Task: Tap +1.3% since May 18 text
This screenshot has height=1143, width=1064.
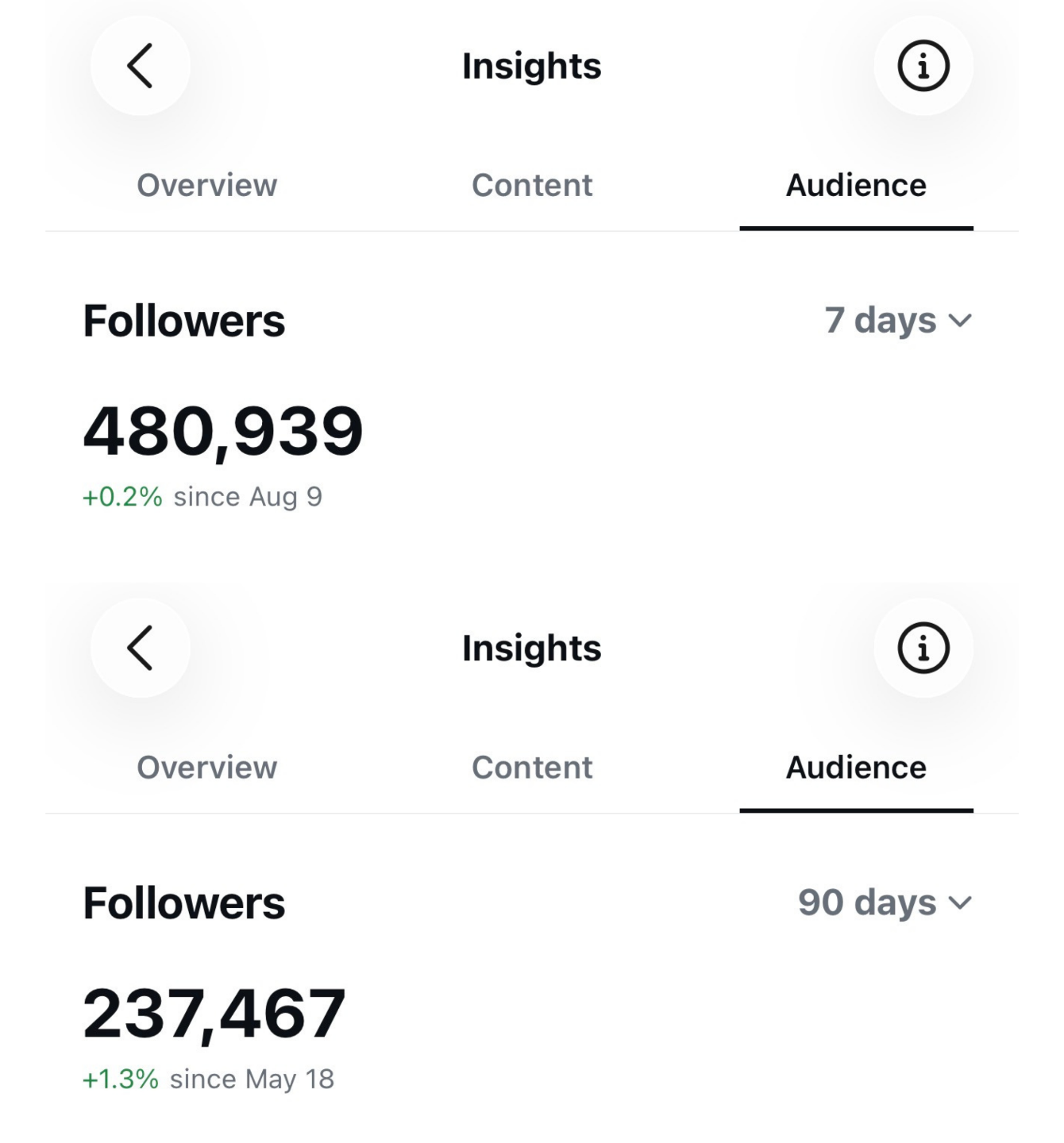Action: click(208, 1079)
